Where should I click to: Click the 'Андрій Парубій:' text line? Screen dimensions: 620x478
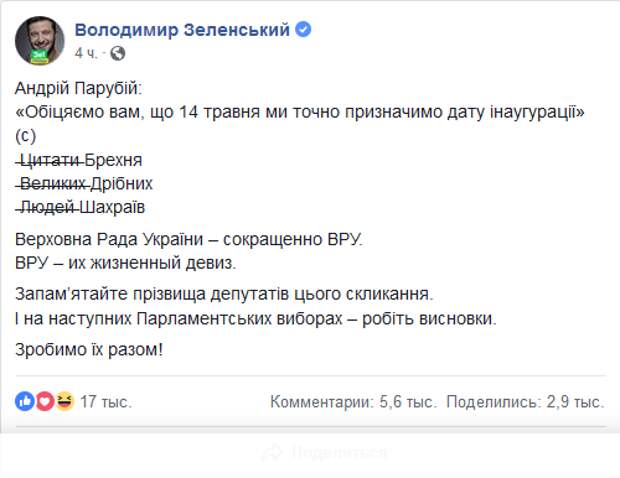pos(78,88)
